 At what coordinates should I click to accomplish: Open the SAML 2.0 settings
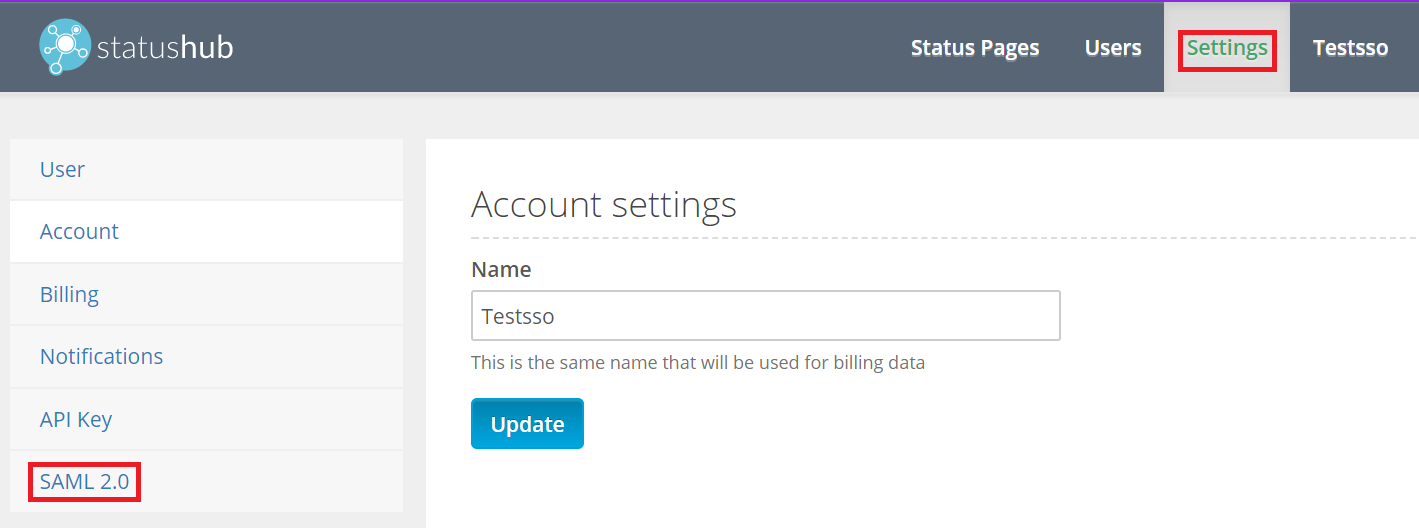click(85, 482)
